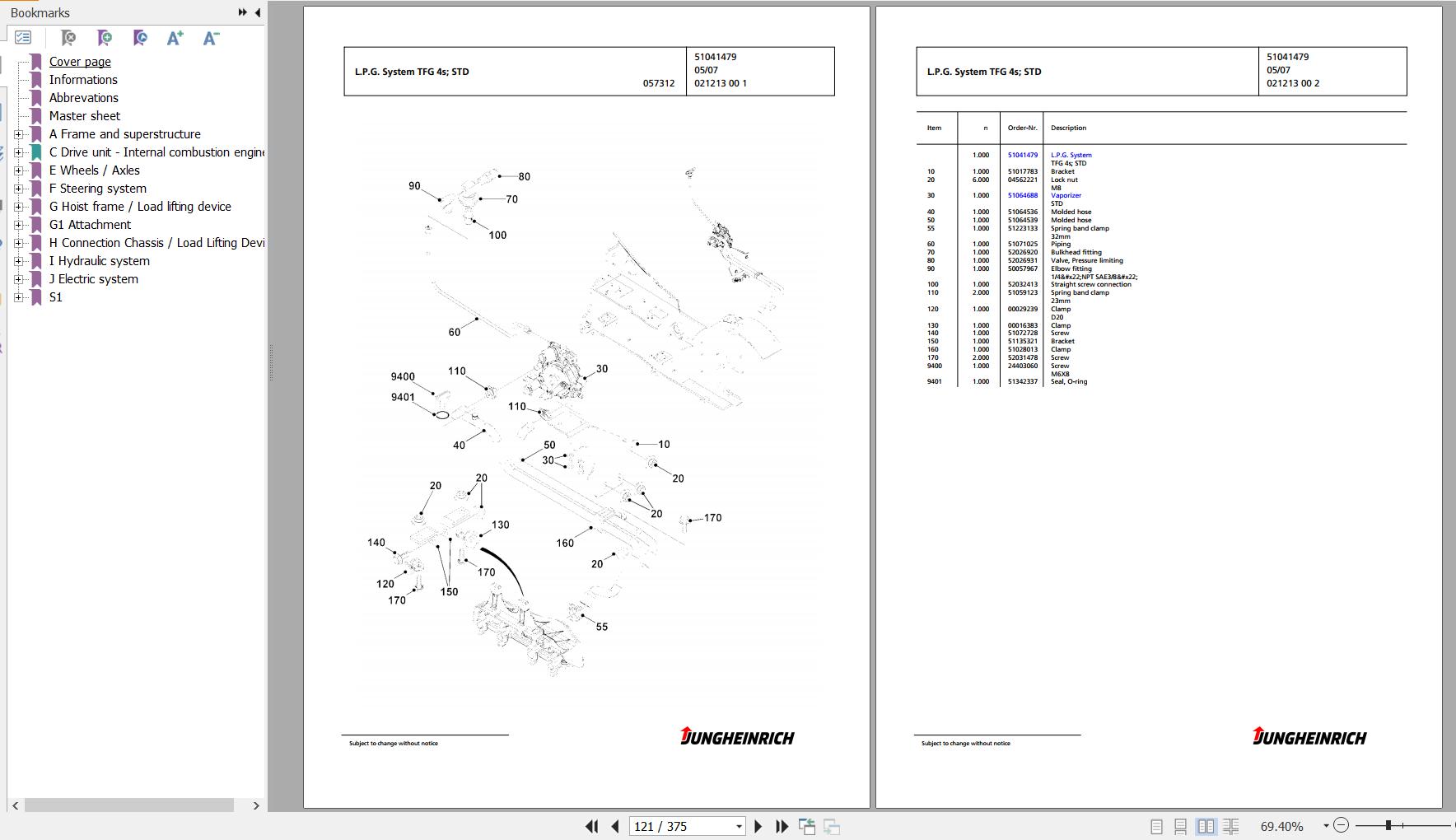Open the zoom percentage dropdown

coord(1326,826)
